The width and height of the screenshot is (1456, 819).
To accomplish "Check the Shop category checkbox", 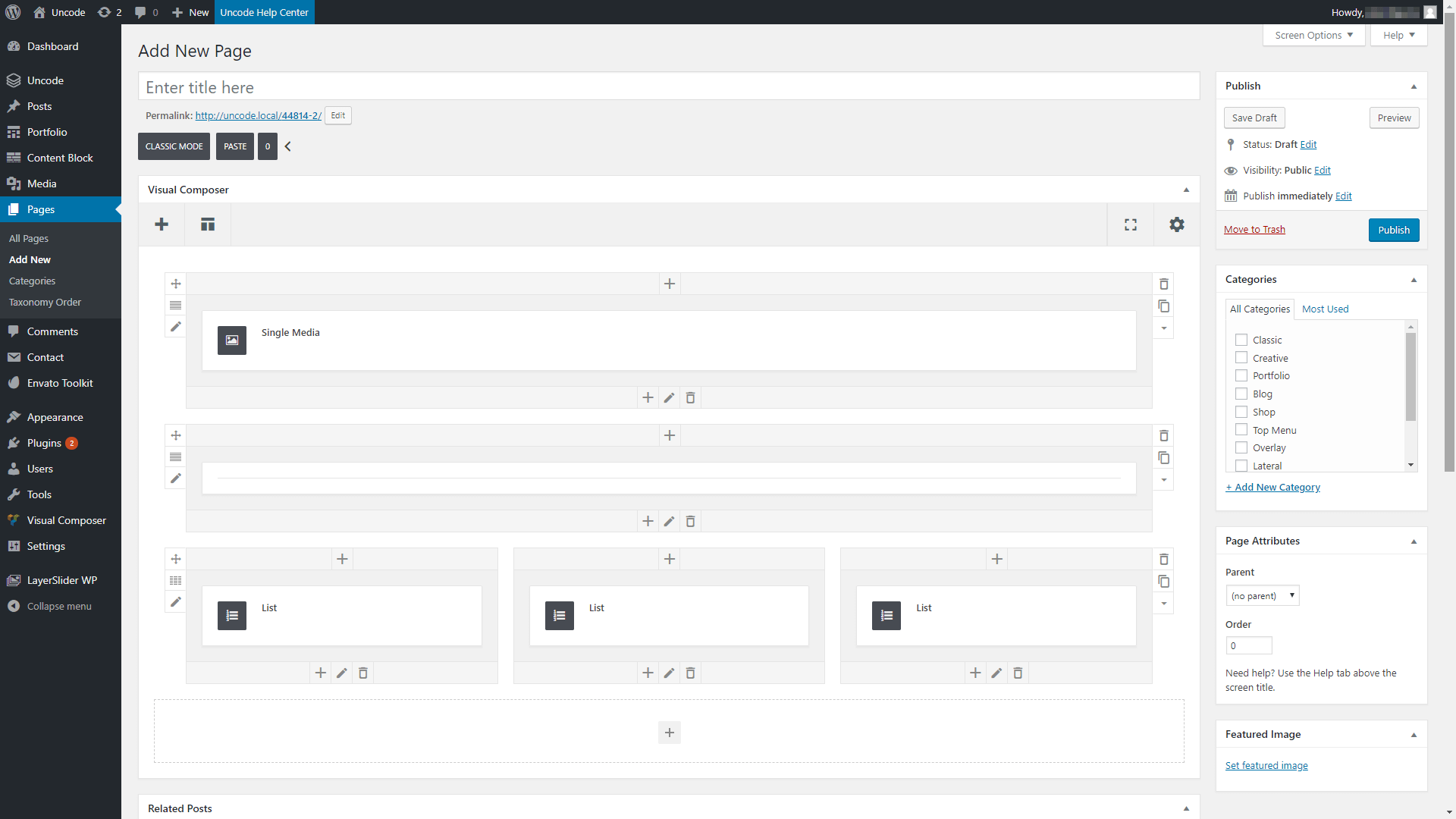I will pyautogui.click(x=1241, y=411).
